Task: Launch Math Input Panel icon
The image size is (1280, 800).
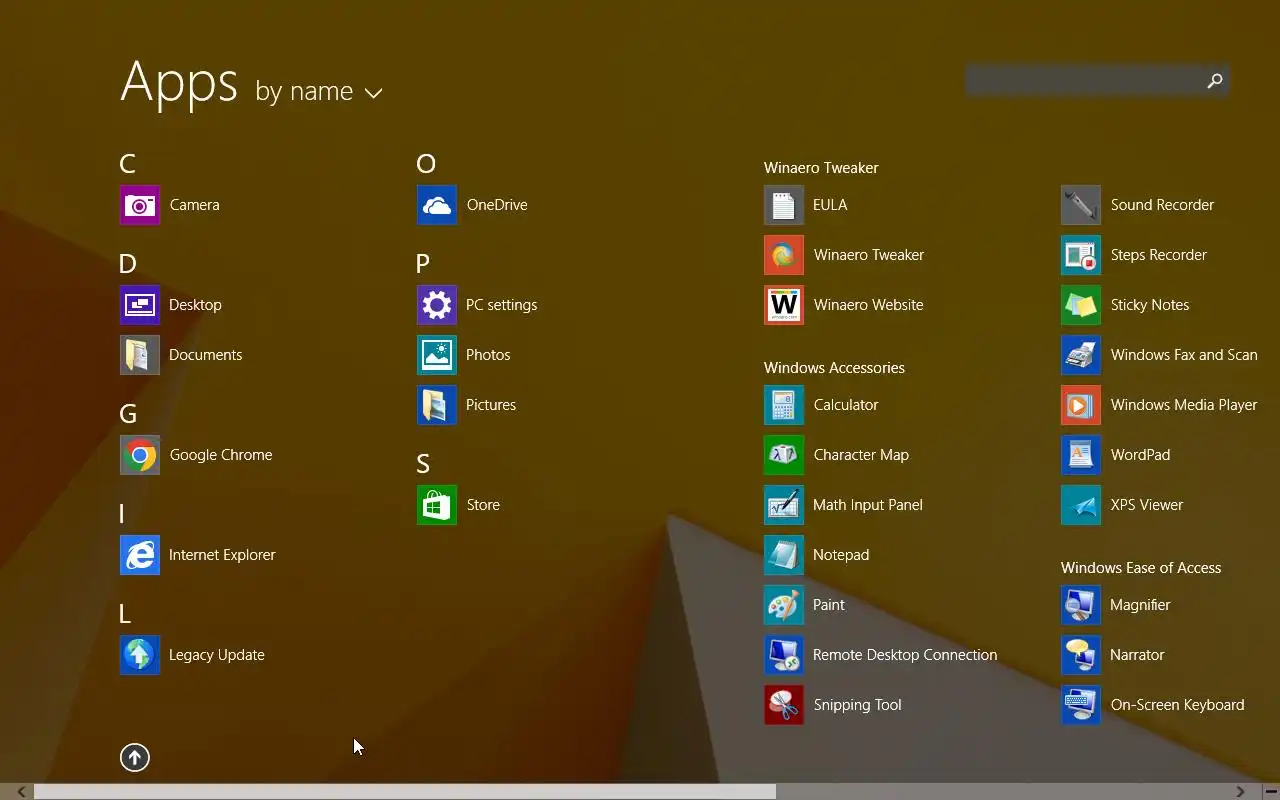Action: pos(784,505)
